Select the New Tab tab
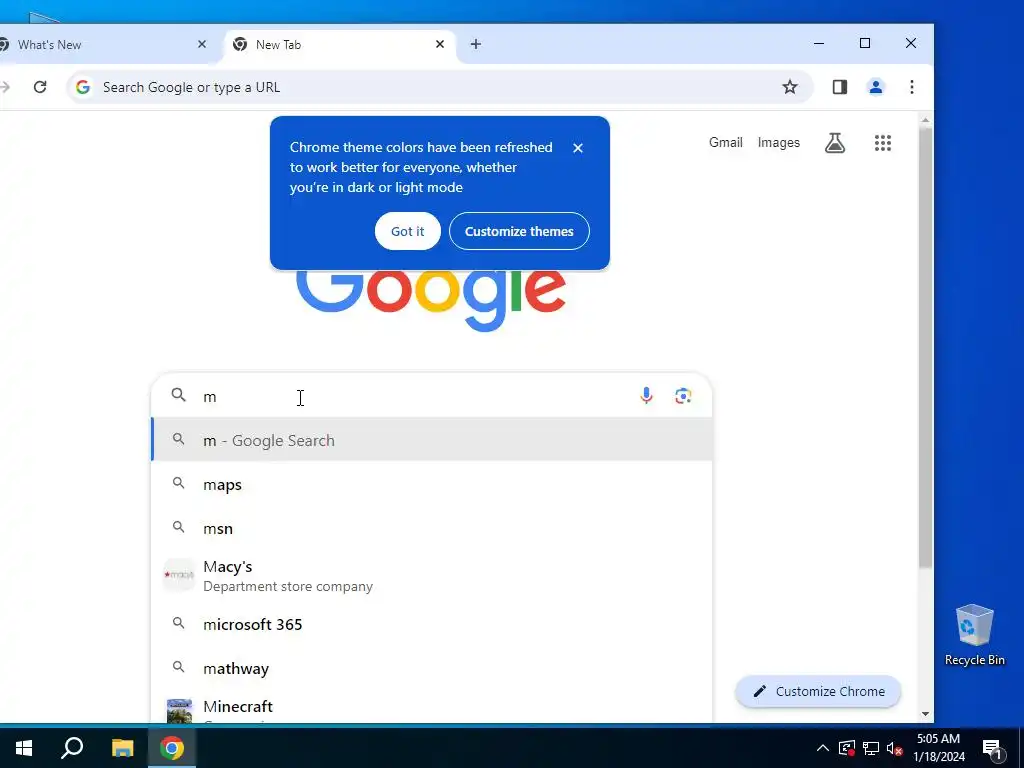This screenshot has height=768, width=1024. click(x=339, y=44)
